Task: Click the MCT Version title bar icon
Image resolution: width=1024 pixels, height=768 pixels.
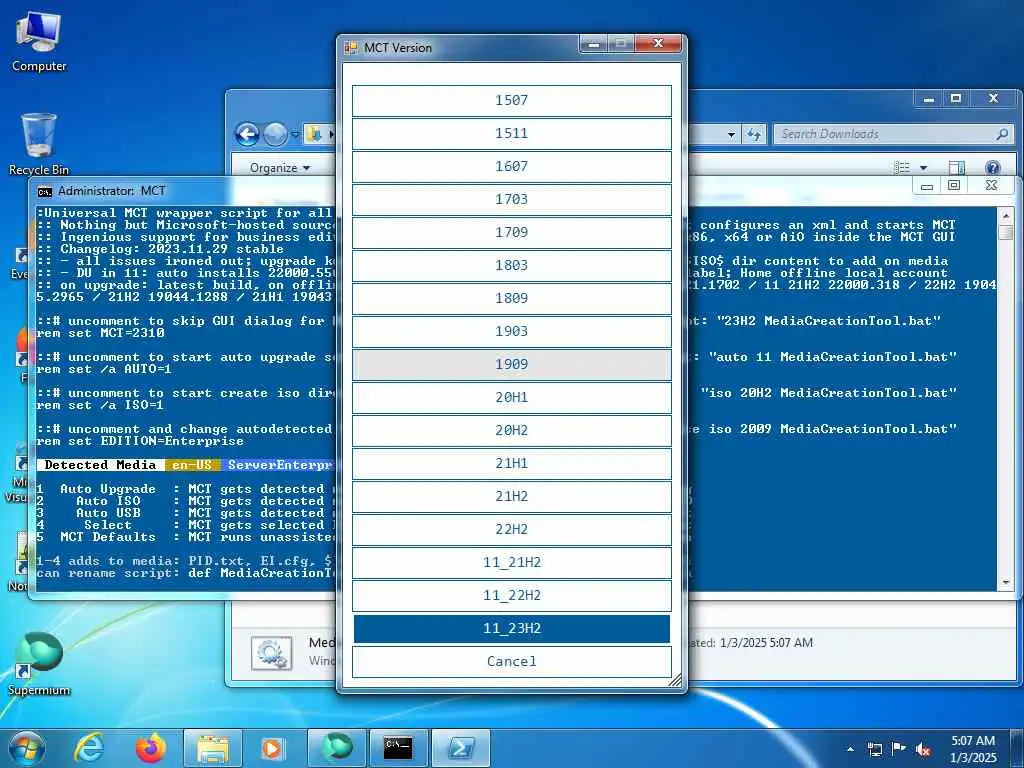Action: [351, 48]
